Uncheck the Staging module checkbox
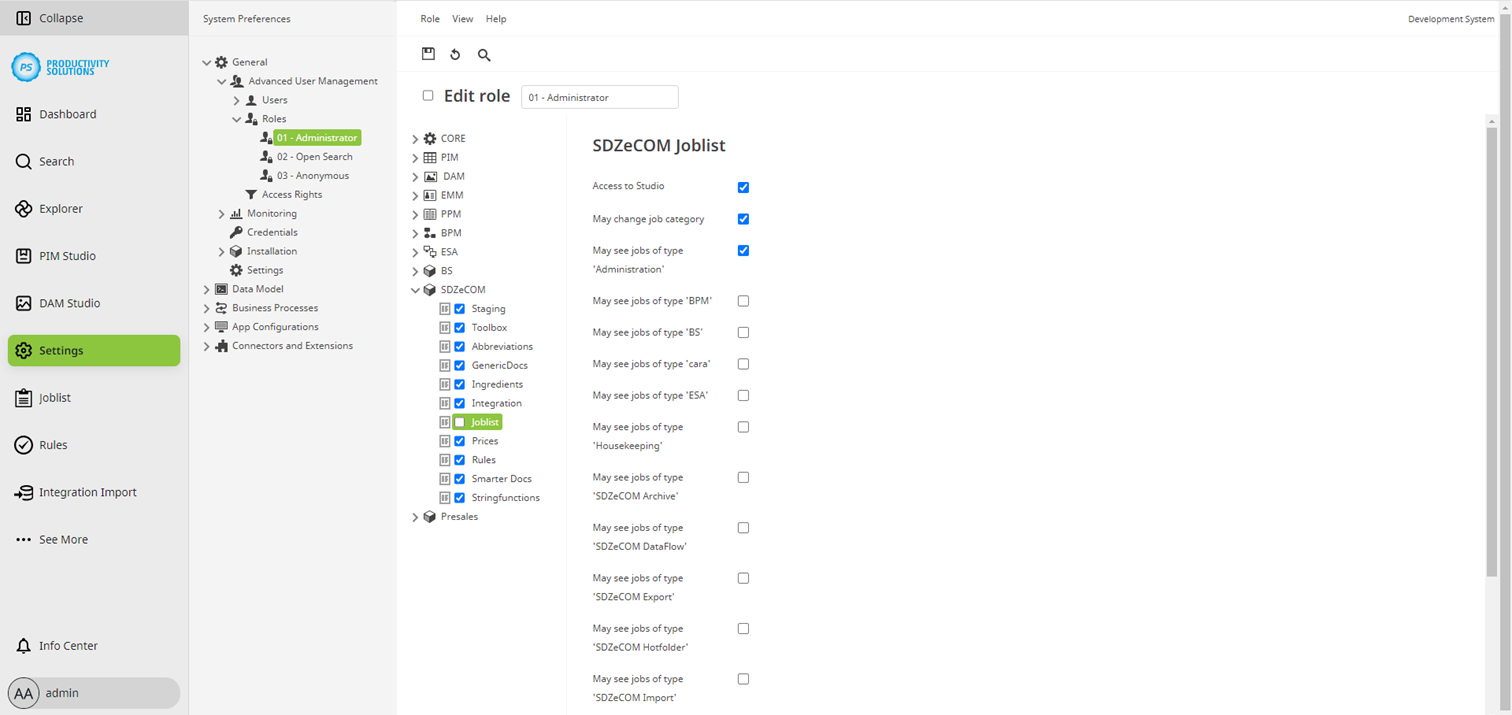 461,308
